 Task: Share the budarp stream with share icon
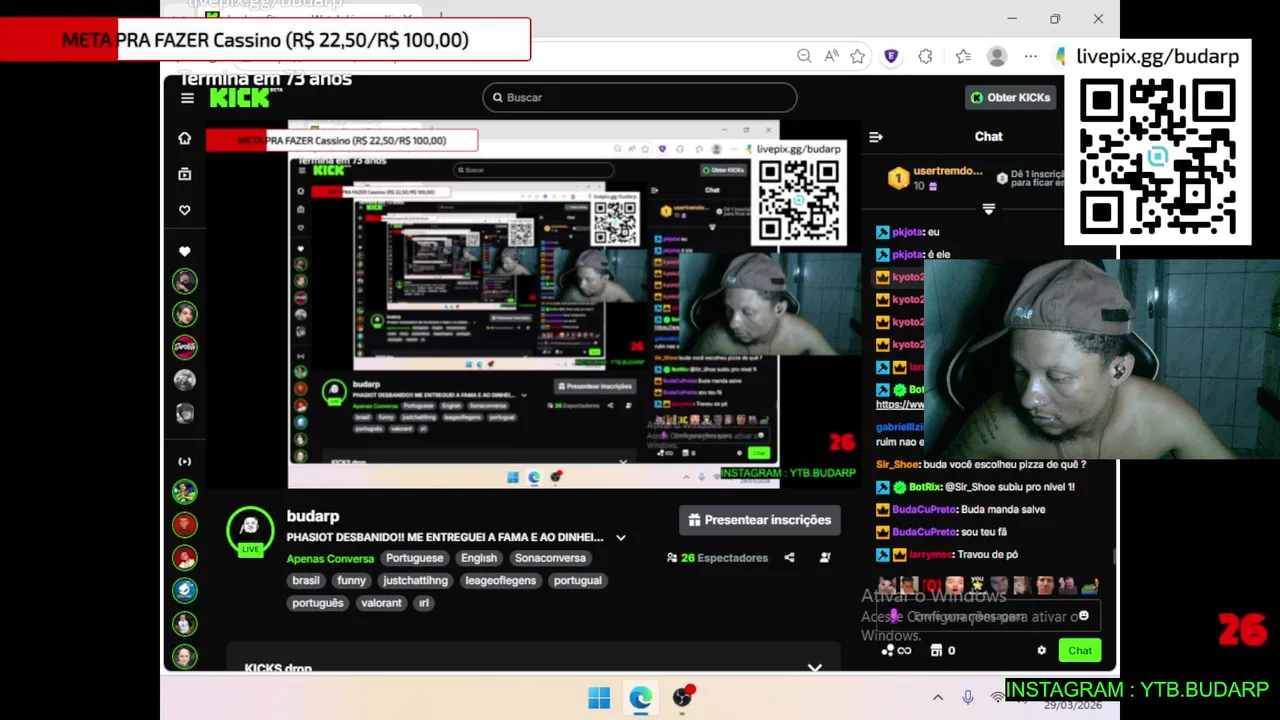789,558
